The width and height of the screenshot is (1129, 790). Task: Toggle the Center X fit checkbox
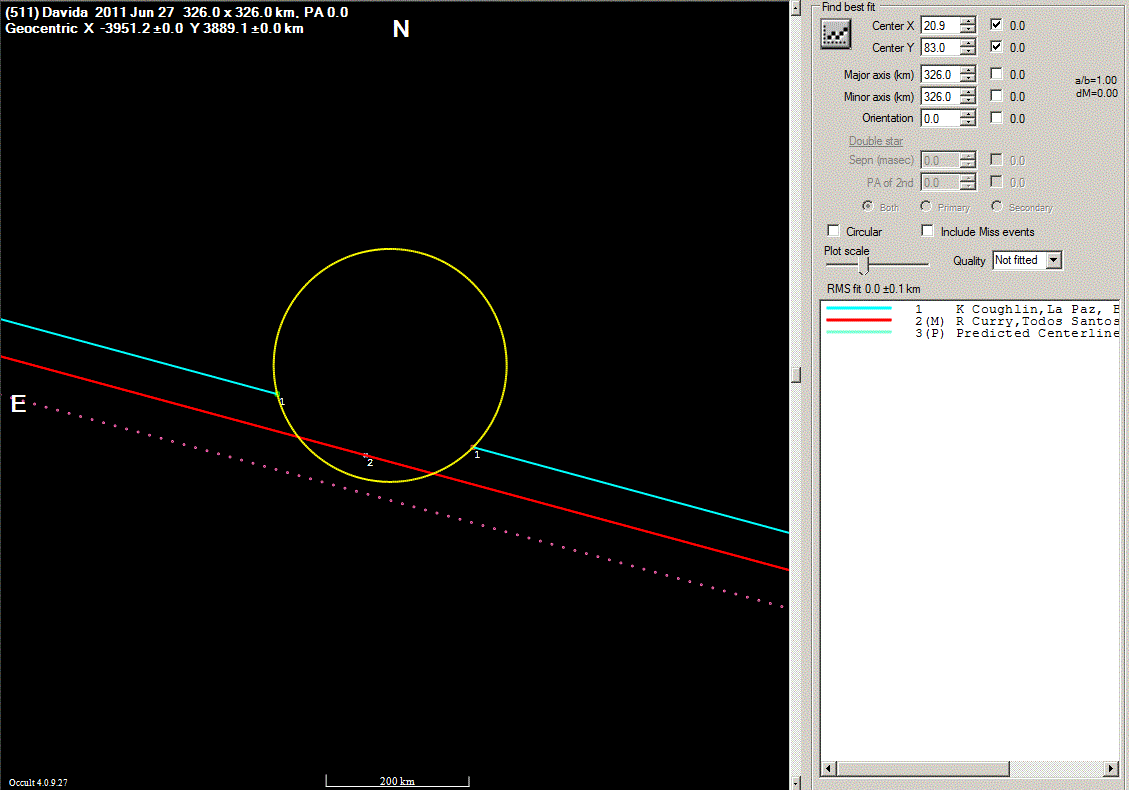click(x=996, y=24)
